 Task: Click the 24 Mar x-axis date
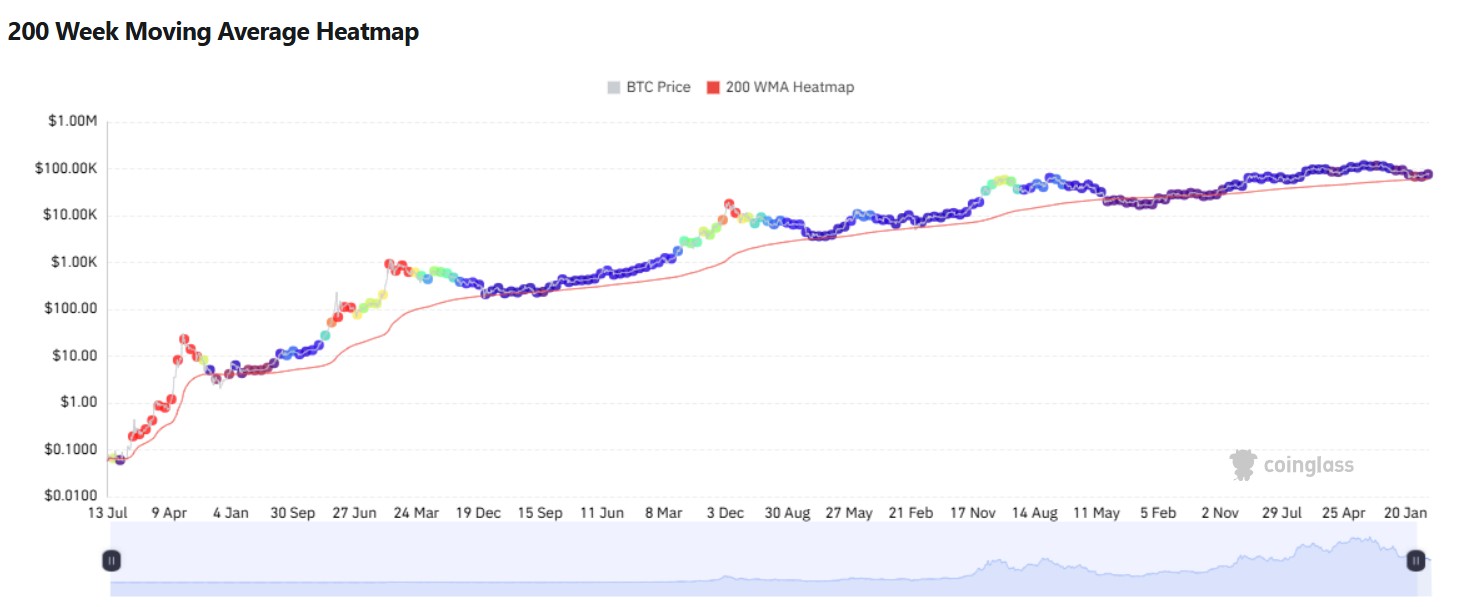(x=416, y=513)
